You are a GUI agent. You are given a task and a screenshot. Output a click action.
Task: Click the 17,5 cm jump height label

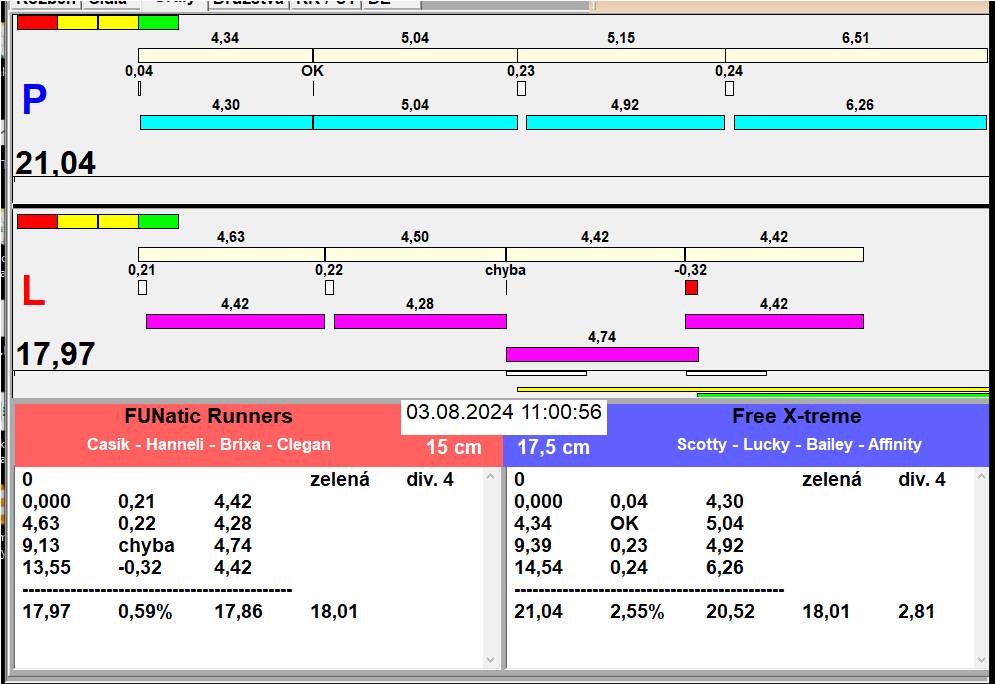(x=553, y=447)
